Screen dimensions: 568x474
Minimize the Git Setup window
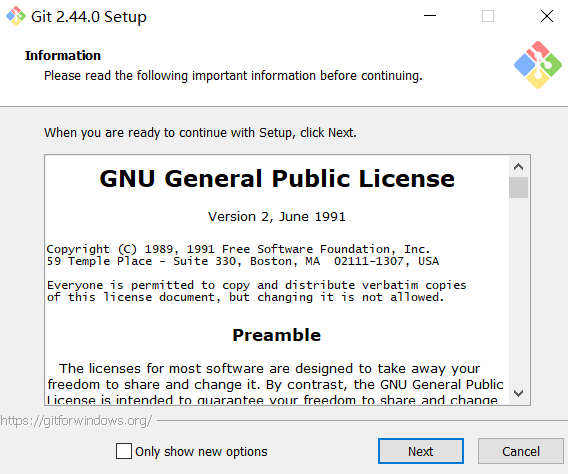point(430,16)
